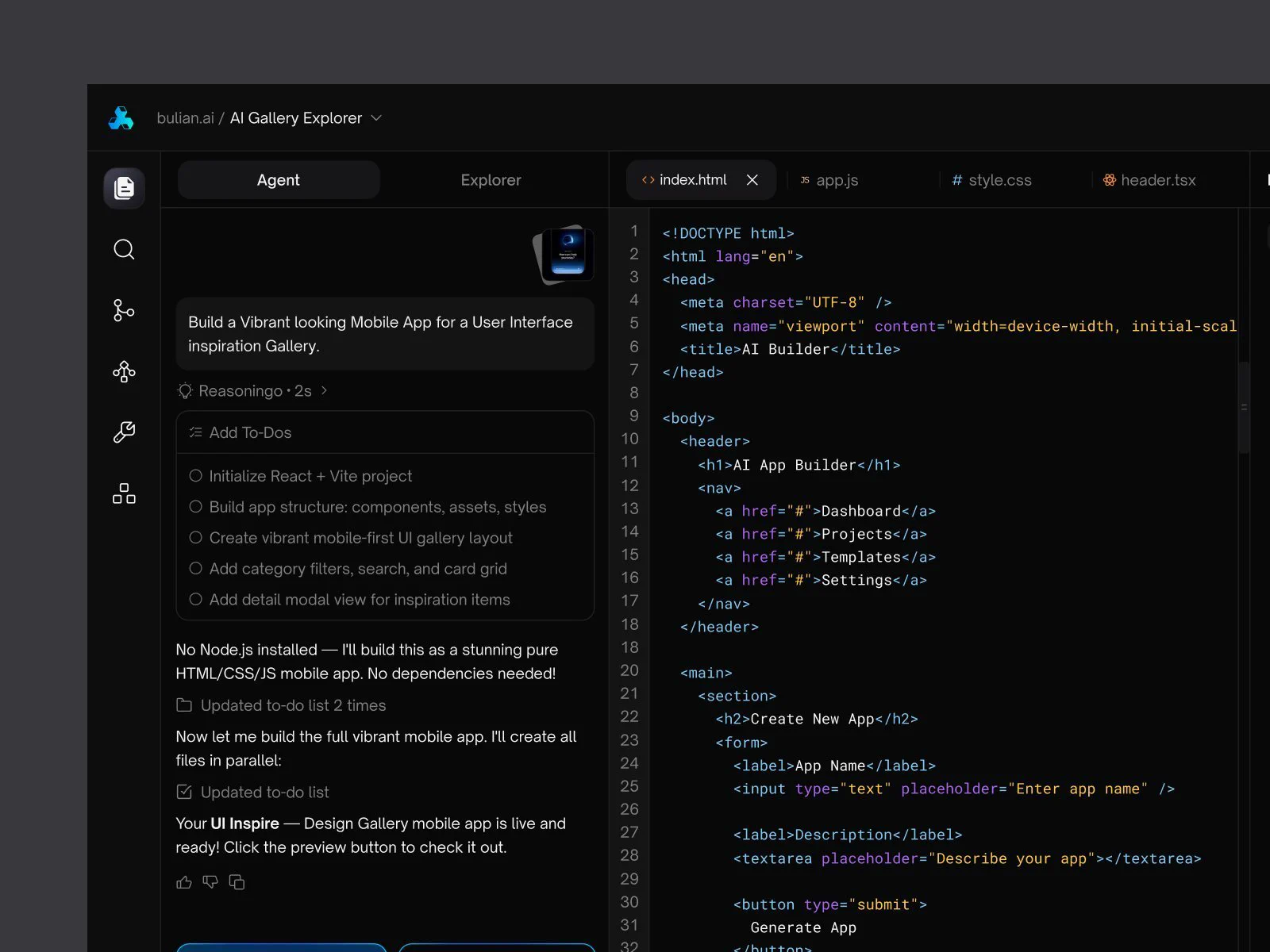Click the thumbs down icon
Screen dimensions: 1270x952
pos(210,882)
